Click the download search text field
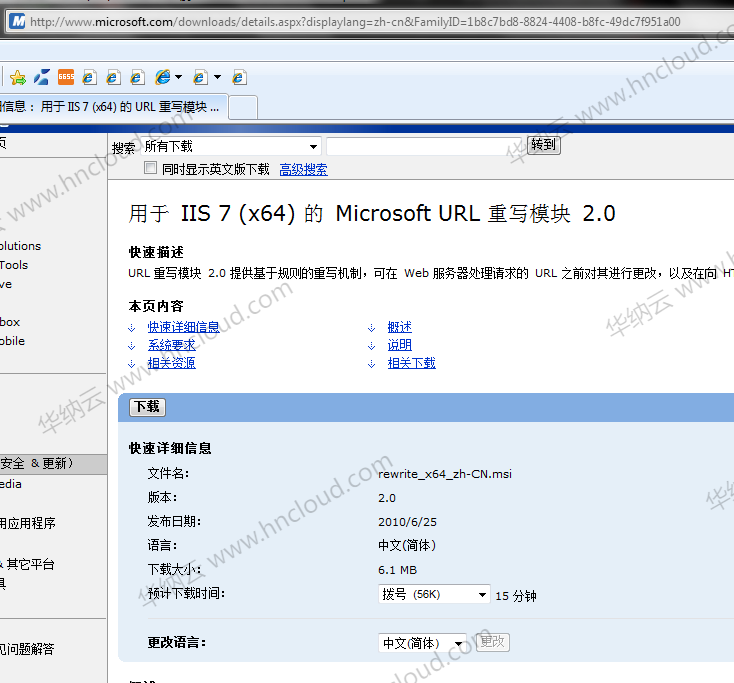 point(425,146)
